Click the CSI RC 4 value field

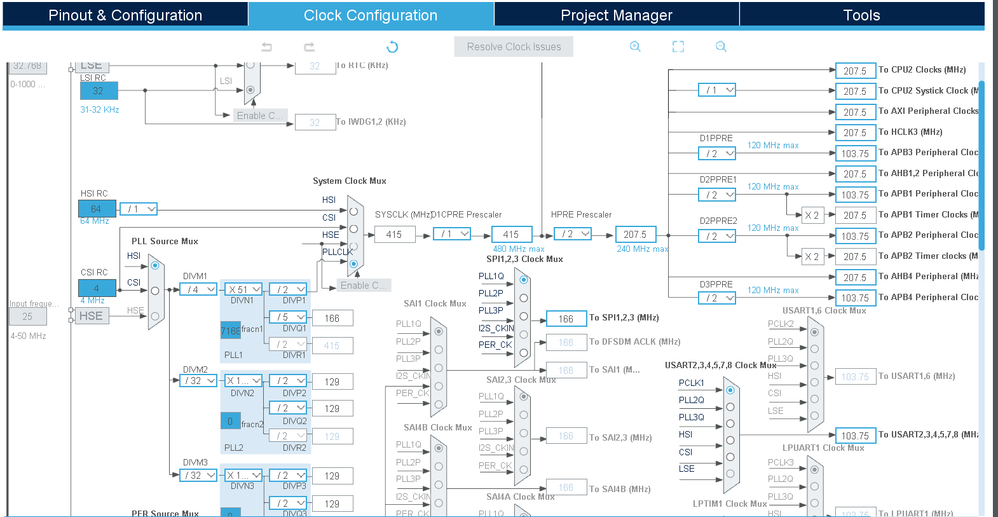pyautogui.click(x=97, y=287)
